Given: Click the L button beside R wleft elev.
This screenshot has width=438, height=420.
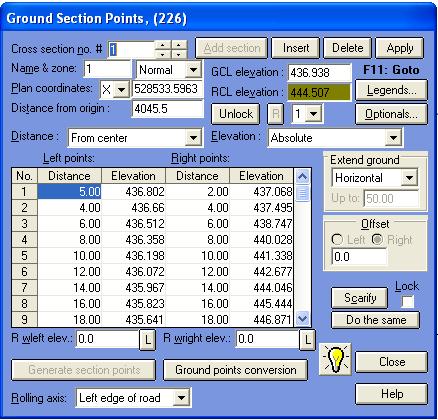Looking at the screenshot, I should click(x=148, y=340).
